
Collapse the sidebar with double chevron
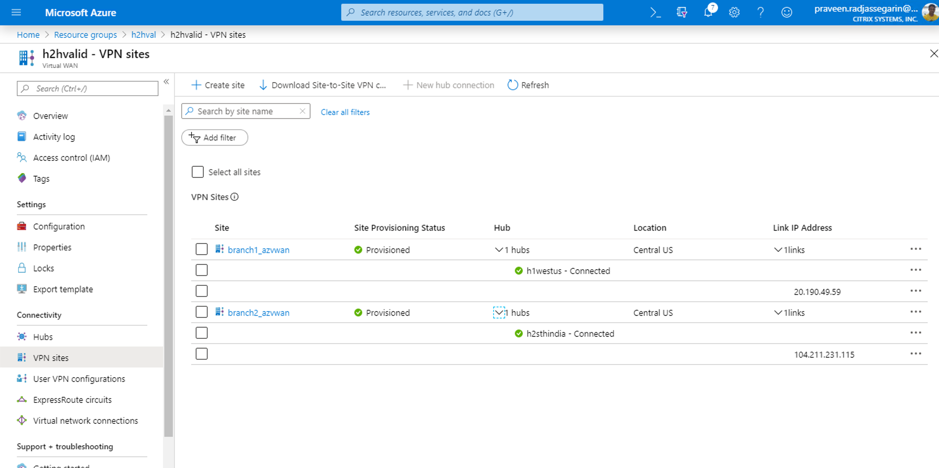click(x=166, y=81)
